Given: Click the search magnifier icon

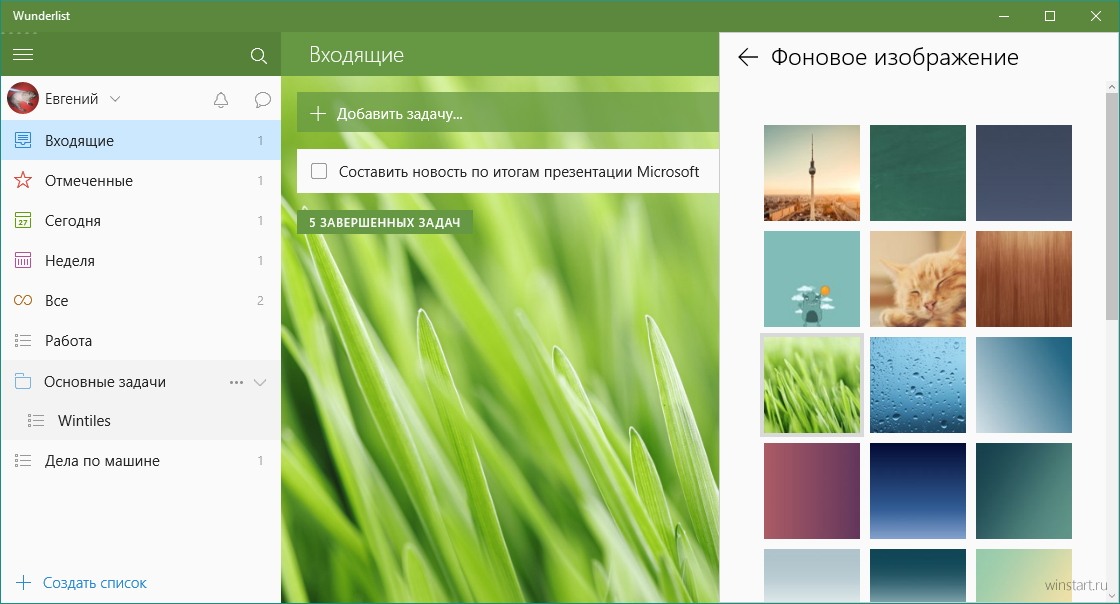Looking at the screenshot, I should click(259, 56).
